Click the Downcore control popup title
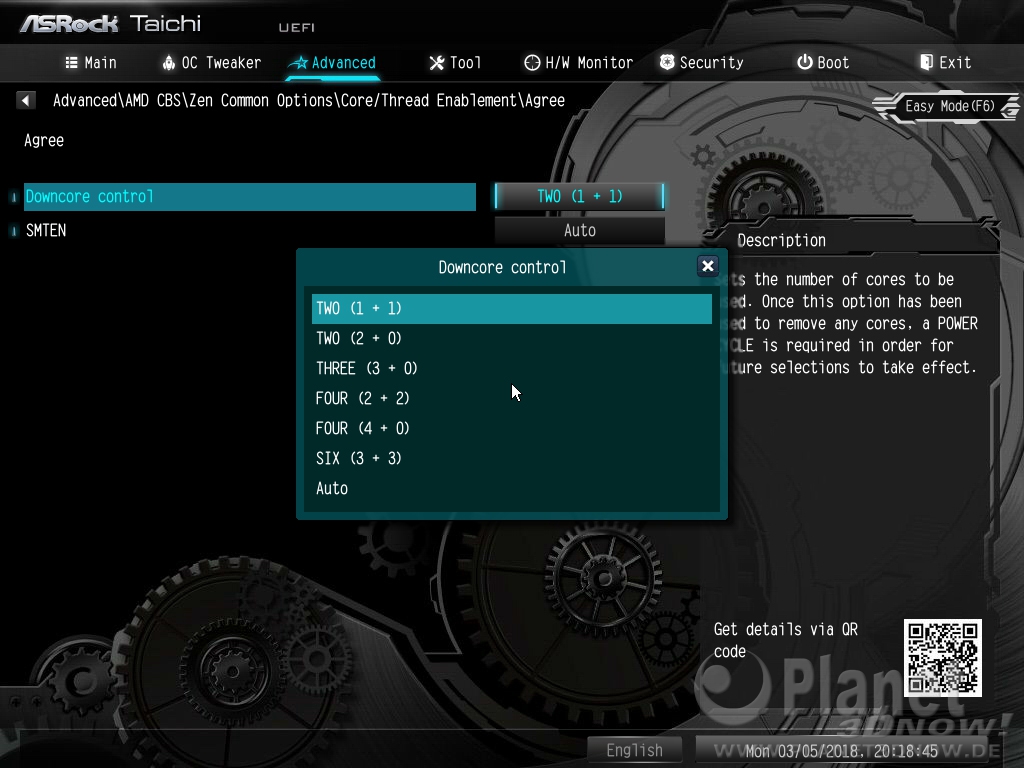The image size is (1024, 768). (x=502, y=268)
